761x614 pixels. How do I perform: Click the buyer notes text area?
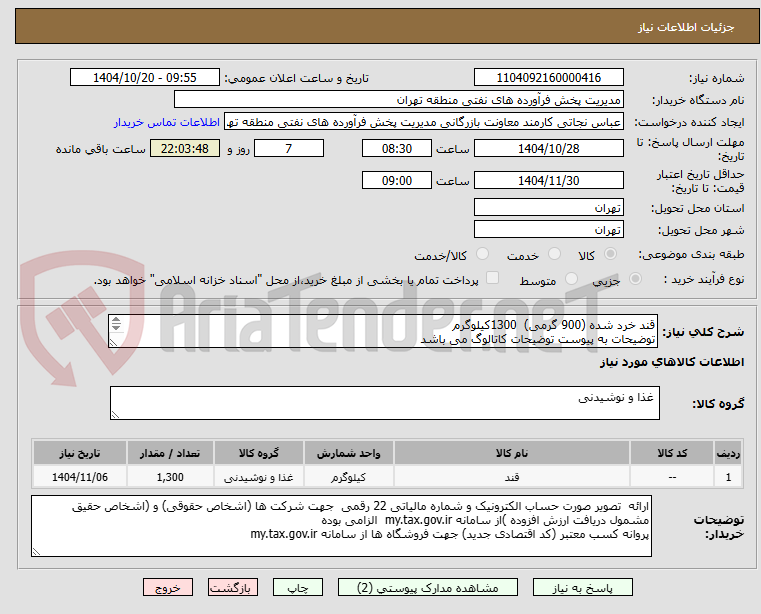341,526
